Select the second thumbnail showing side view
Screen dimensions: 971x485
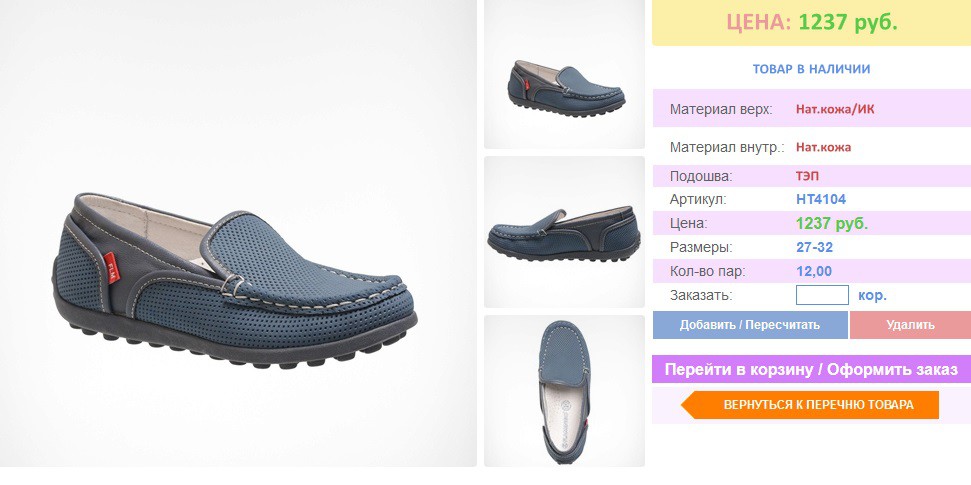(564, 232)
